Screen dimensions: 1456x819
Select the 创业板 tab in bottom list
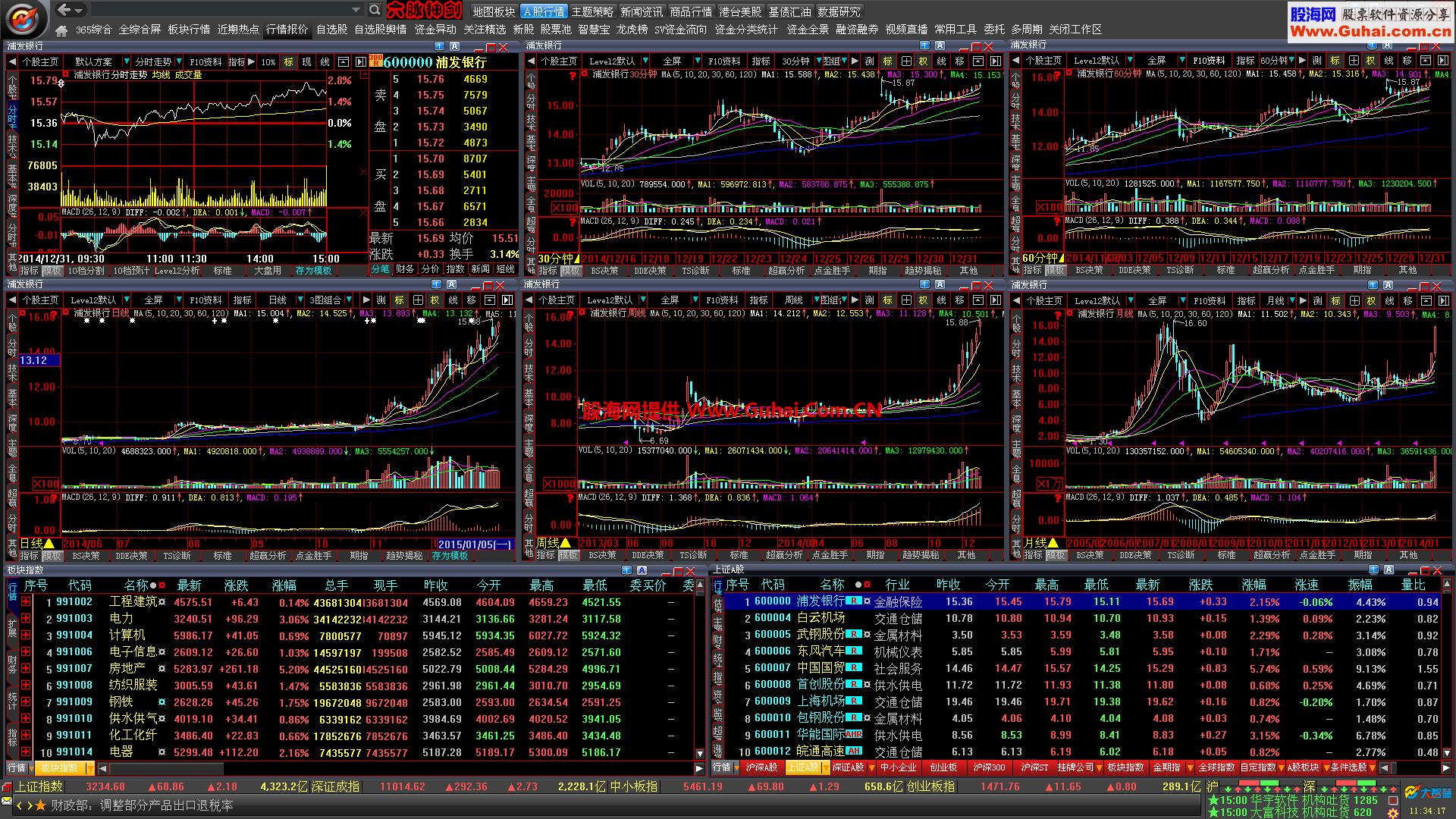coord(943,767)
